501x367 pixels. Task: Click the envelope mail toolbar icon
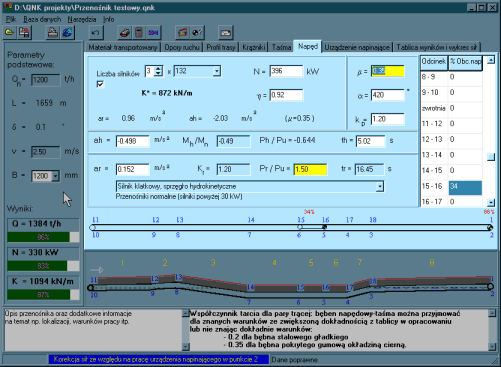tap(226, 33)
